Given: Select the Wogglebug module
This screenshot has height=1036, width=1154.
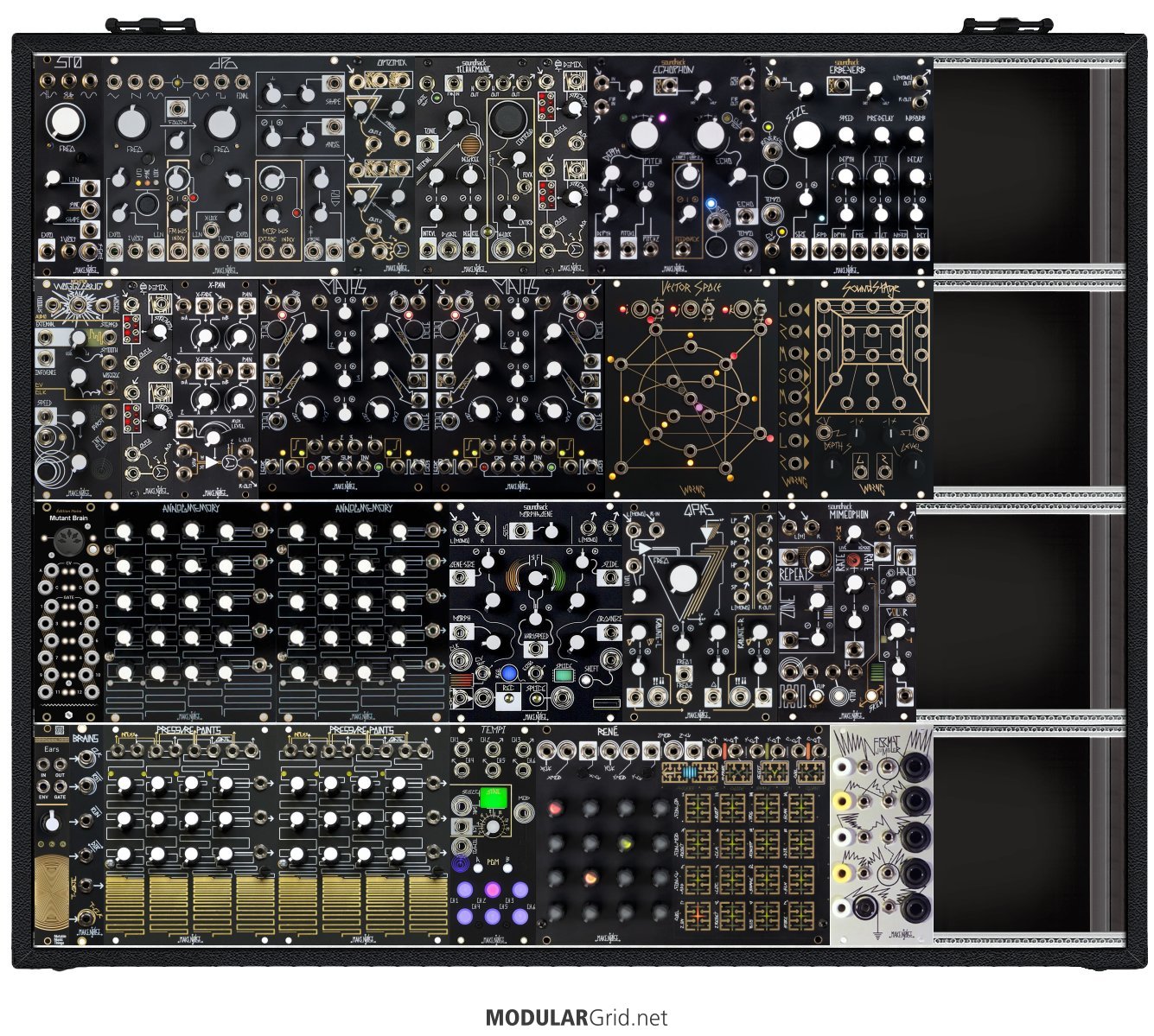Looking at the screenshot, I should tap(78, 387).
